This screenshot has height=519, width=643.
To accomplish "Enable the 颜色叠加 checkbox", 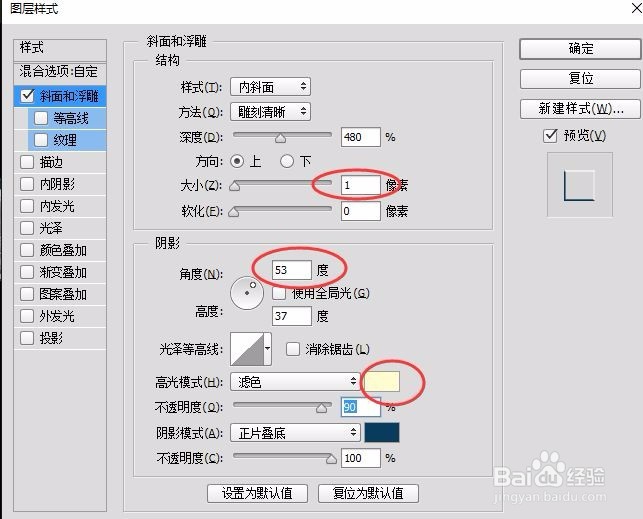I will [27, 250].
